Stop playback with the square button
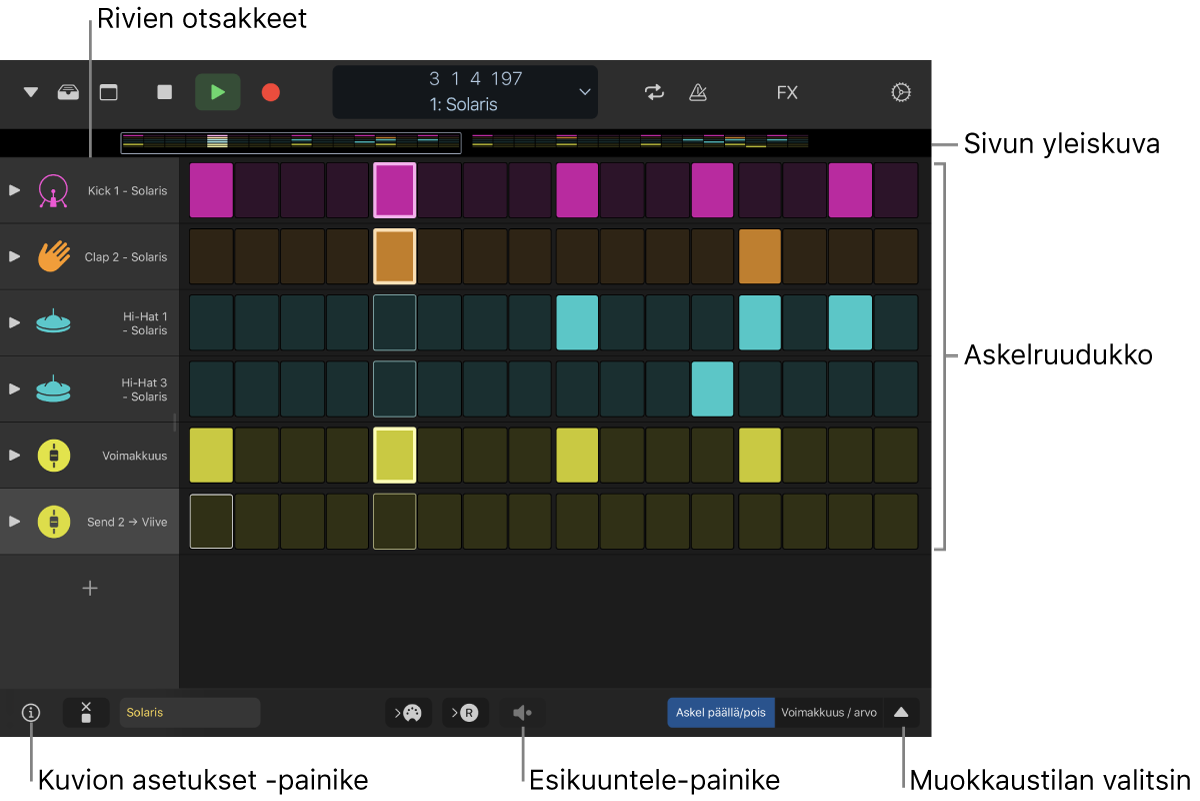Screen dimensions: 1200x801 pyautogui.click(x=165, y=92)
